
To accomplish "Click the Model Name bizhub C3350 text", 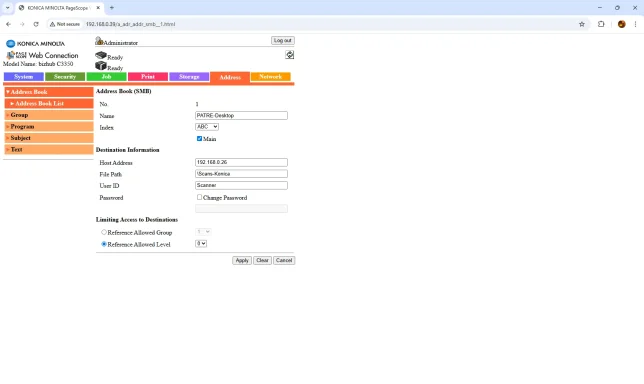I will (x=38, y=64).
